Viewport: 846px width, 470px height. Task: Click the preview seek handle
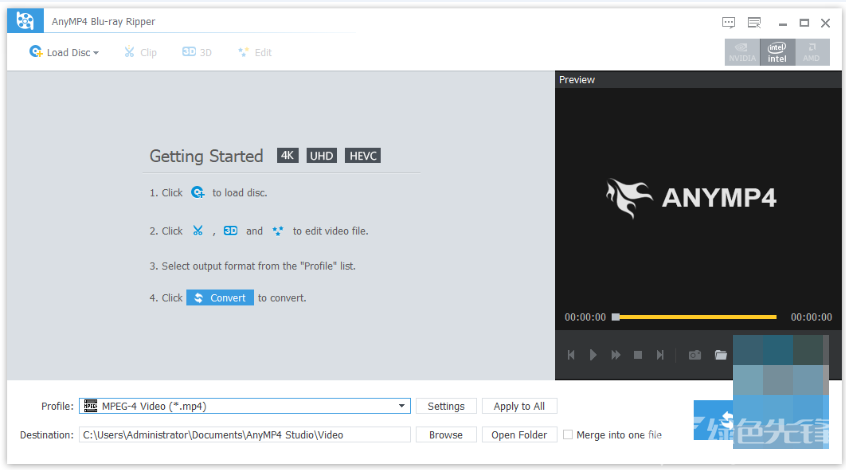616,317
